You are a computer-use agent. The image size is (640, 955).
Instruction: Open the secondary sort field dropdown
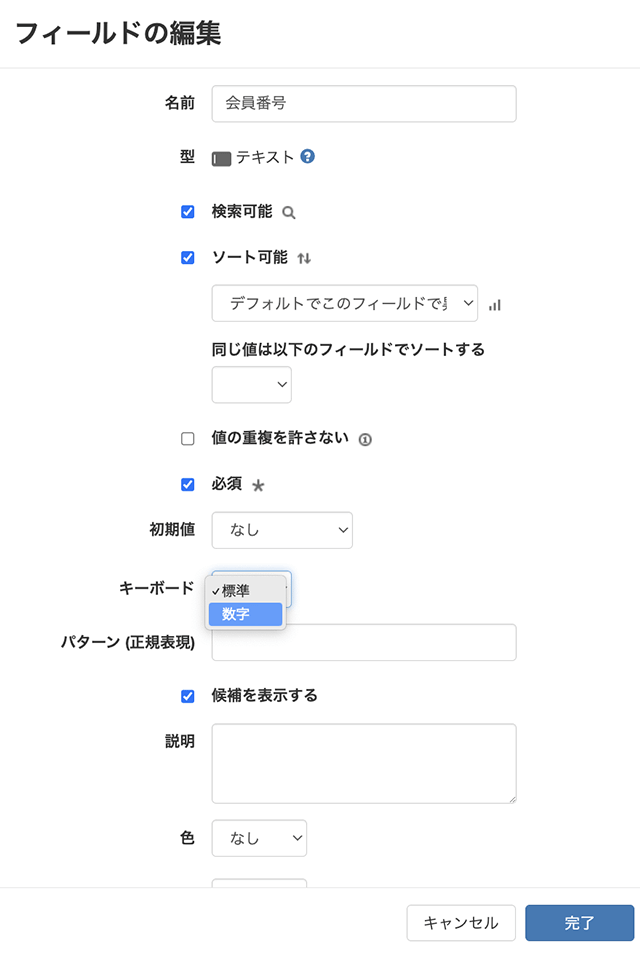251,384
